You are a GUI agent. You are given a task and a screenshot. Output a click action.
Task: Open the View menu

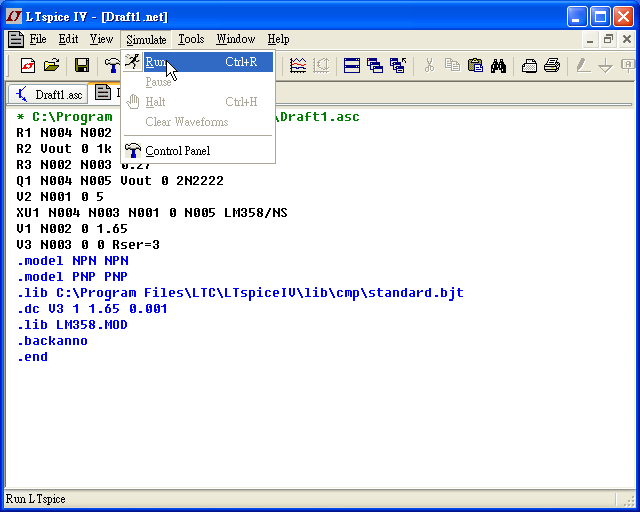point(101,39)
